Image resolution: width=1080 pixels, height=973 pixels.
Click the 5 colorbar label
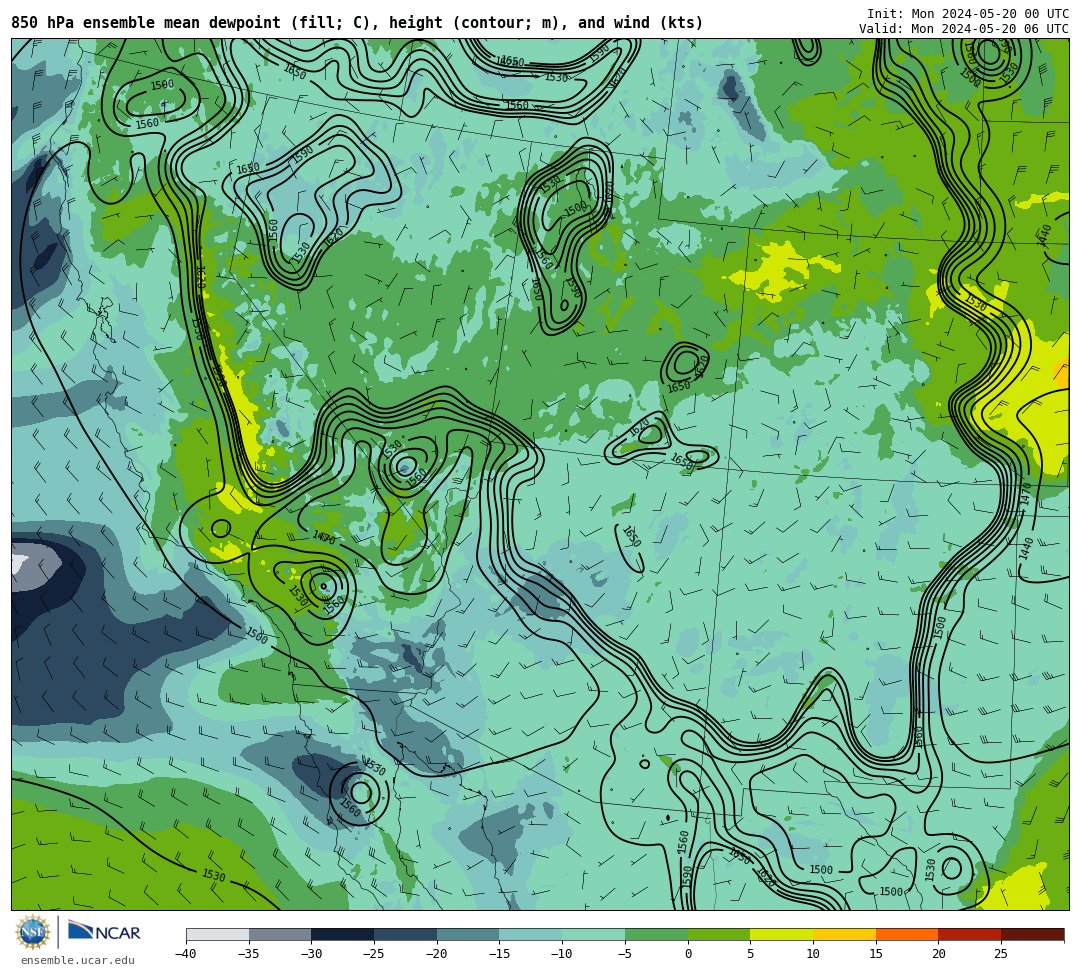(750, 954)
